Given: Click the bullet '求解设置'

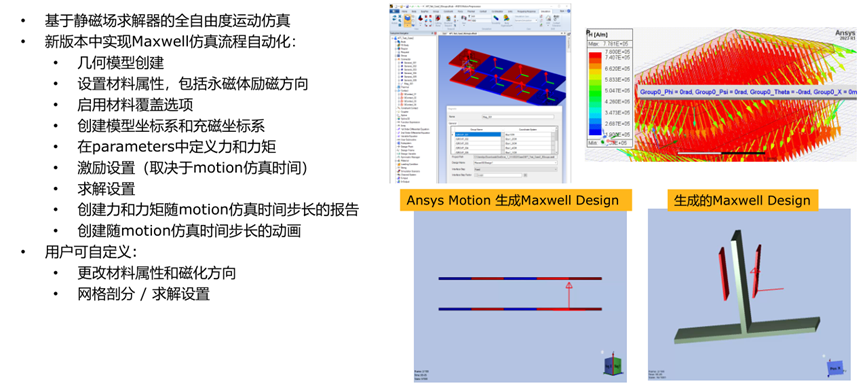Looking at the screenshot, I should 106,189.
